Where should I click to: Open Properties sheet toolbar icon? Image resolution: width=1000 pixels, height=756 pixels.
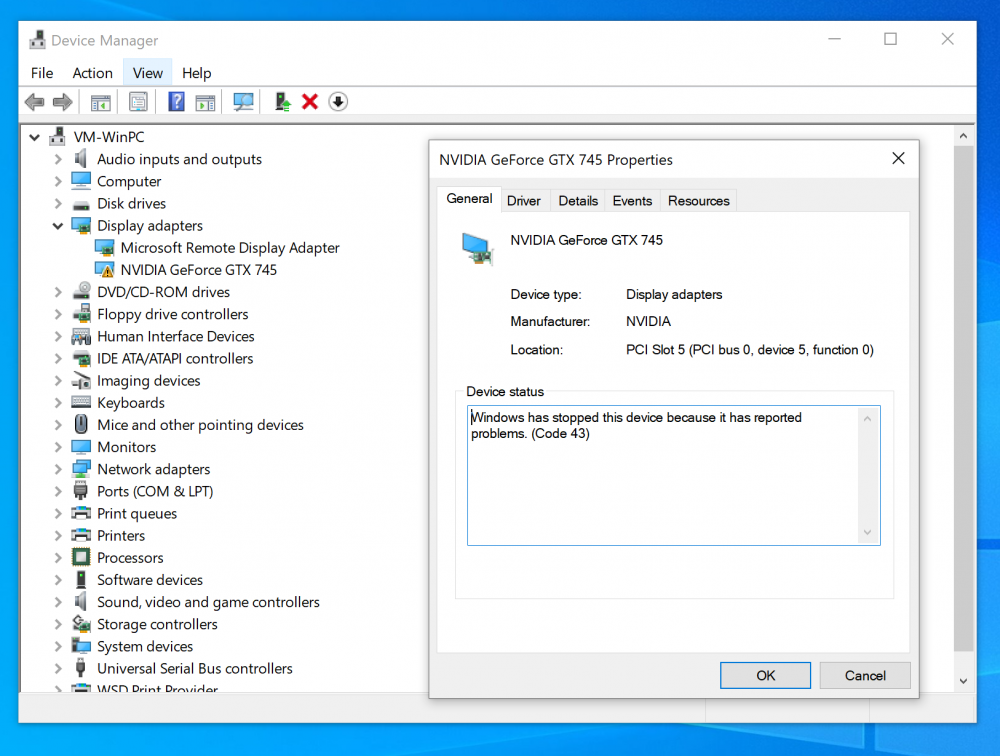(138, 102)
